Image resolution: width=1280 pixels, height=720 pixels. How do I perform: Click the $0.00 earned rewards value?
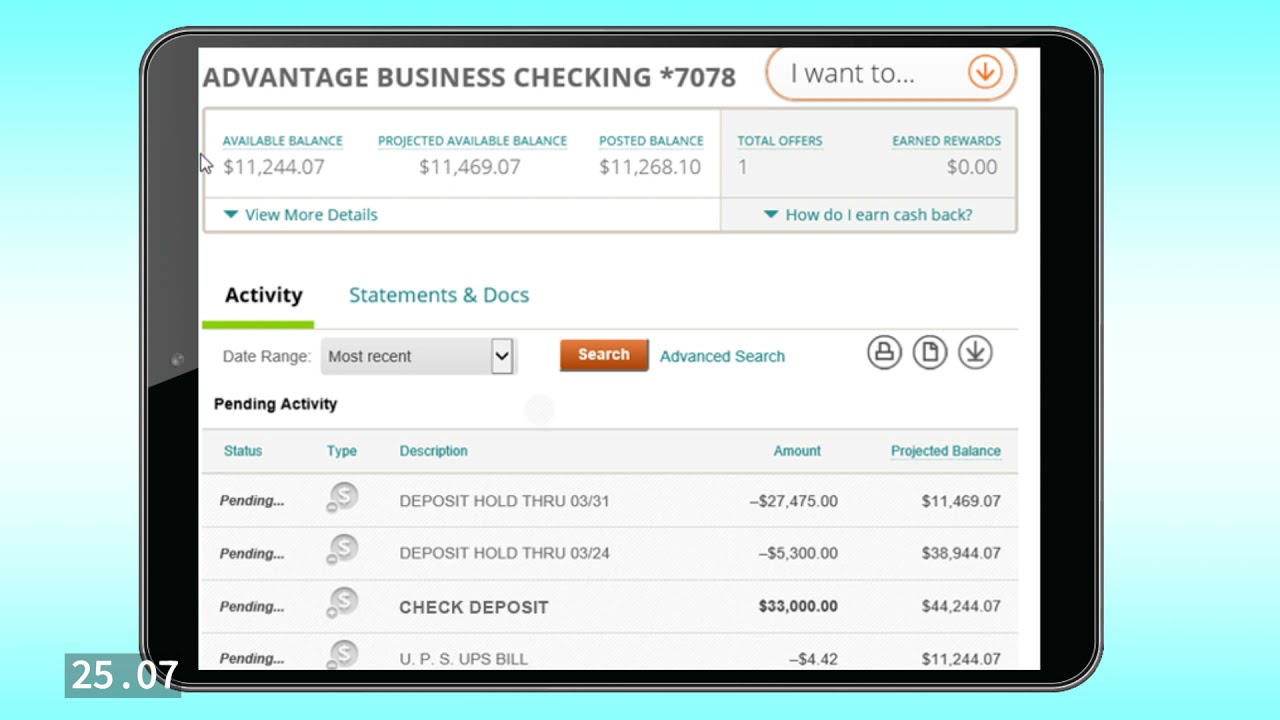coord(972,167)
